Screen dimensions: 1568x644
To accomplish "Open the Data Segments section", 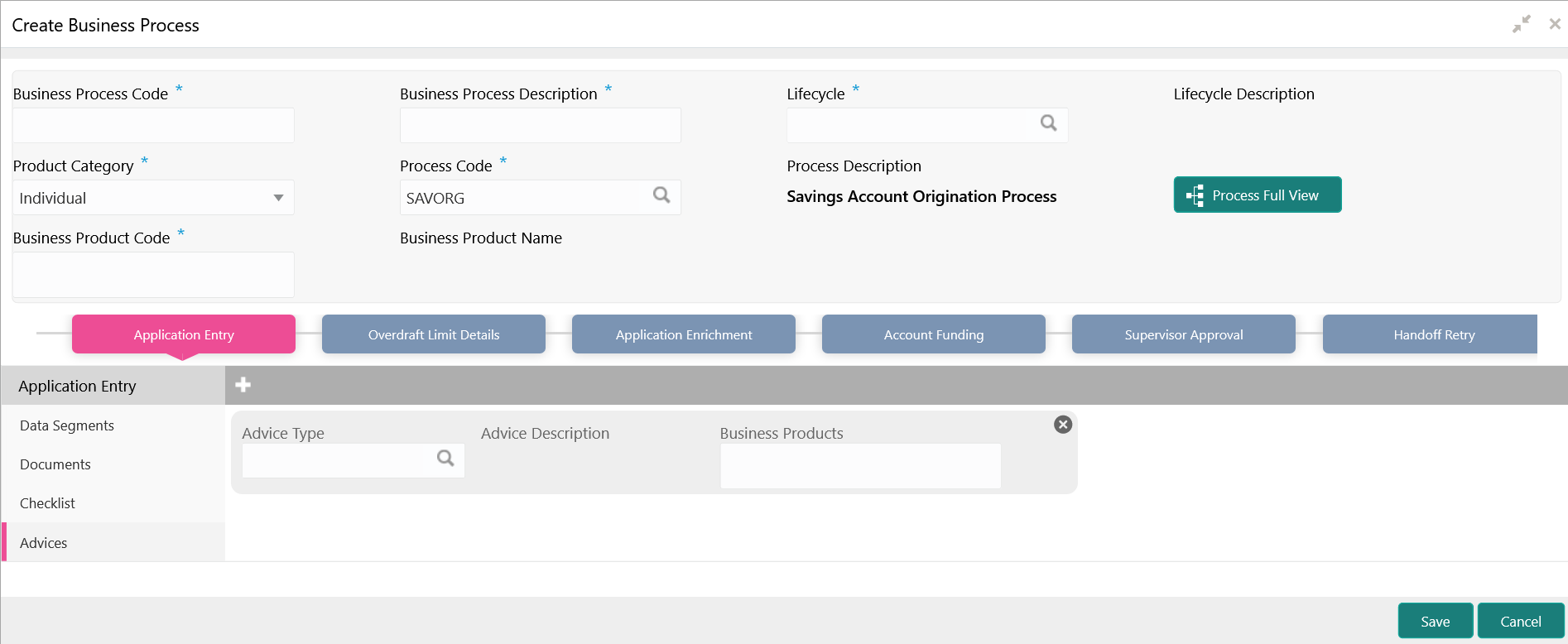I will pos(67,425).
